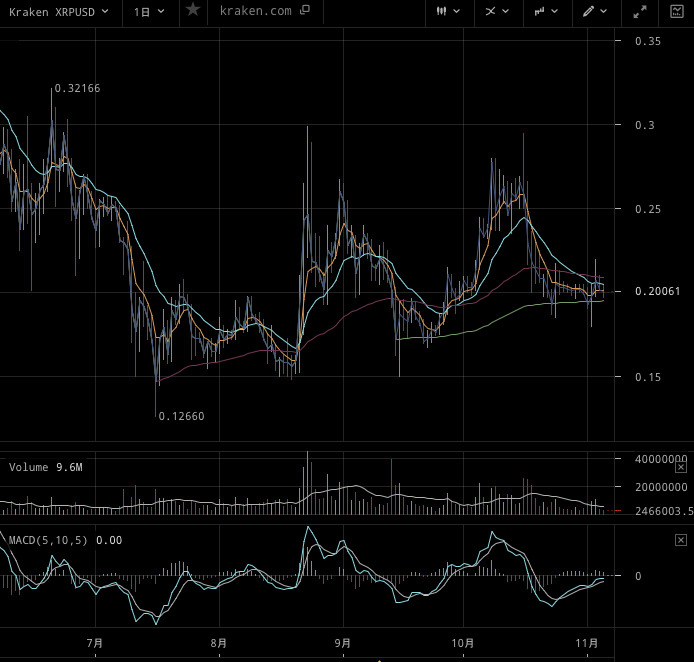Close the Volume indicator panel

(681, 467)
